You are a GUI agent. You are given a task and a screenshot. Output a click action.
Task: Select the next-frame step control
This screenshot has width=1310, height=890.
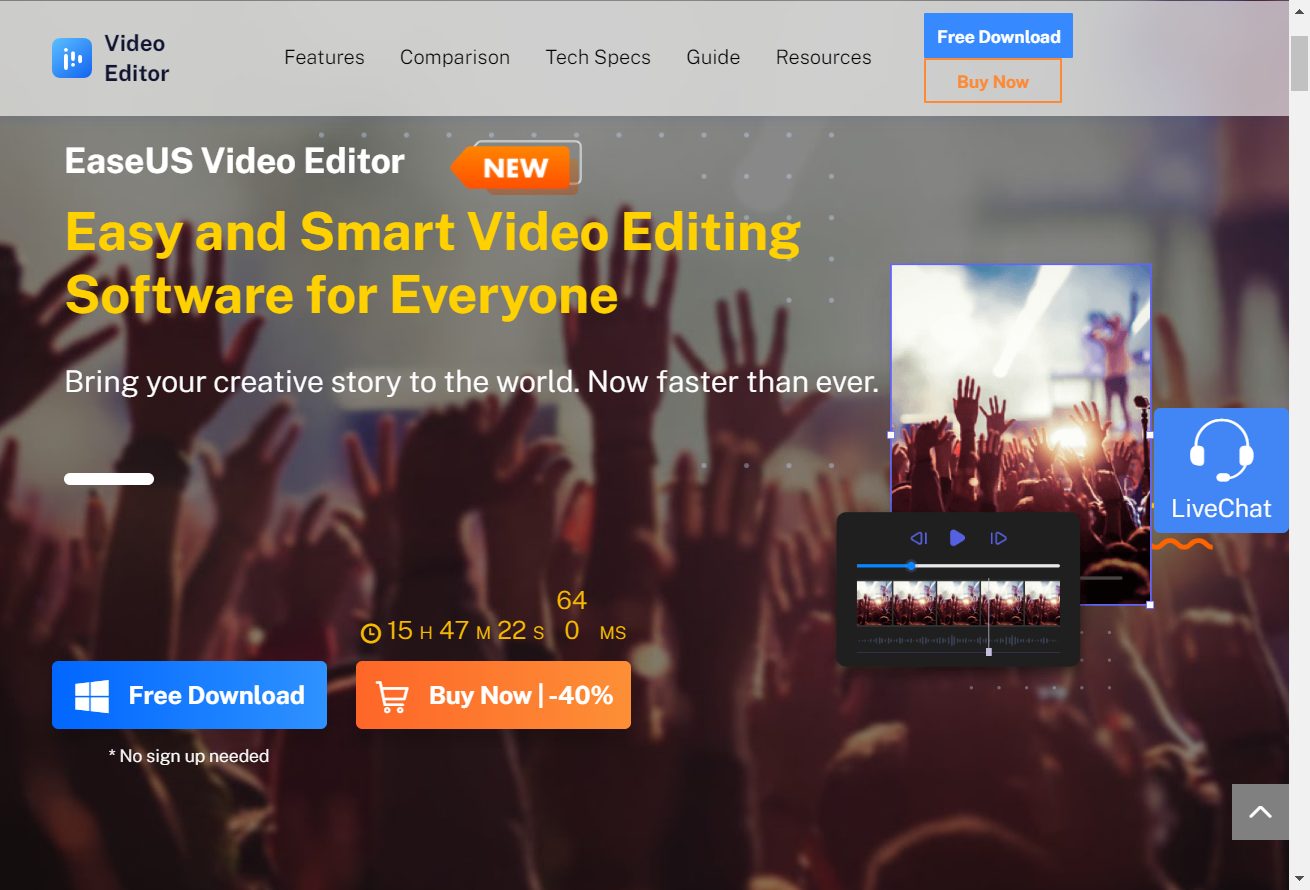(x=998, y=538)
